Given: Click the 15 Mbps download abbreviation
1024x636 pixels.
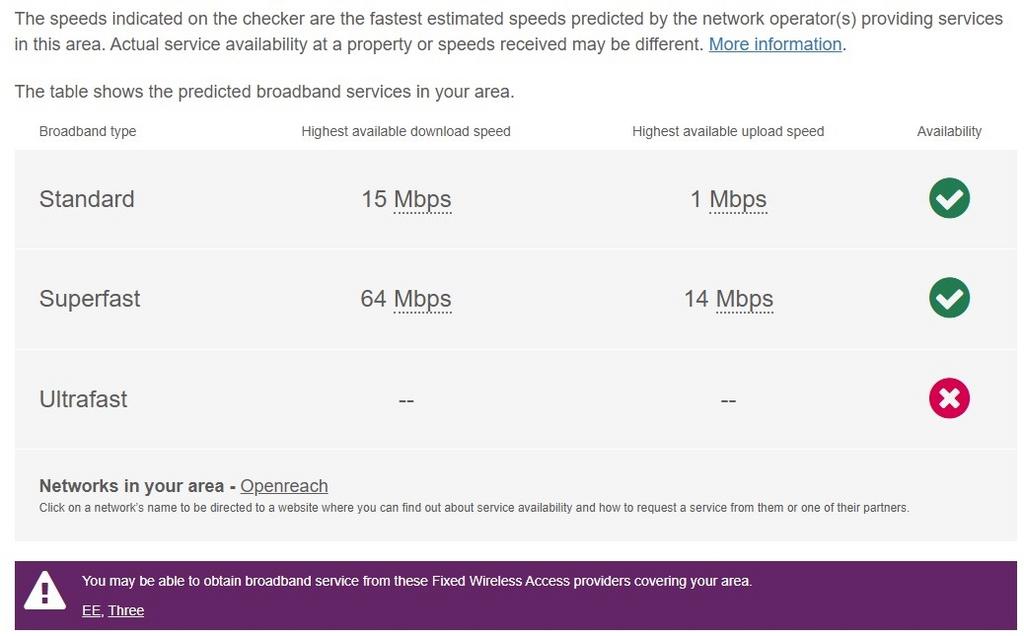Looking at the screenshot, I should (x=423, y=199).
